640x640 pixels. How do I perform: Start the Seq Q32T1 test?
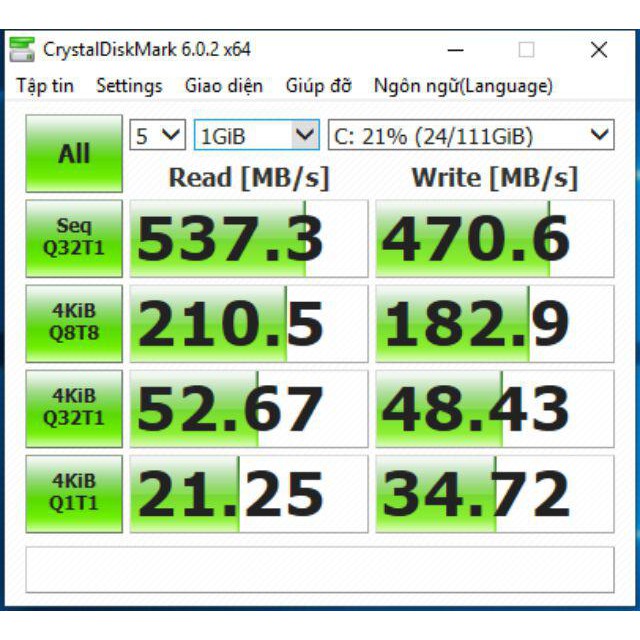click(x=75, y=238)
